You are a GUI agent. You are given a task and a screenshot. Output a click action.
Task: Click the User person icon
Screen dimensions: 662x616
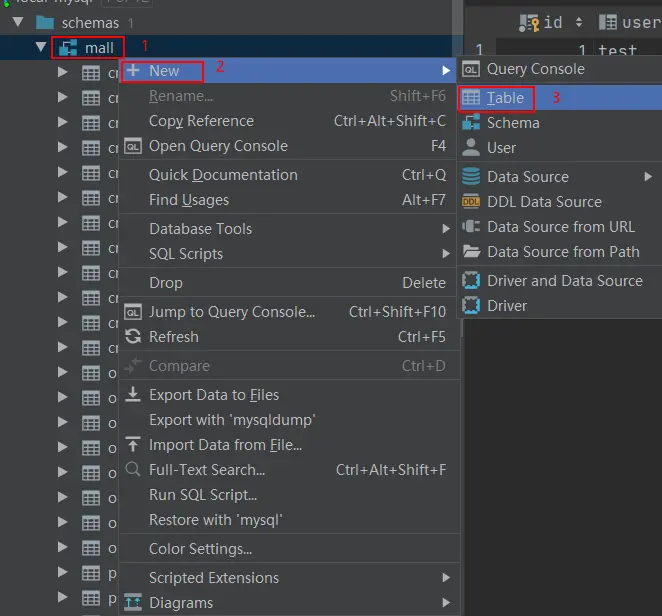(x=471, y=148)
